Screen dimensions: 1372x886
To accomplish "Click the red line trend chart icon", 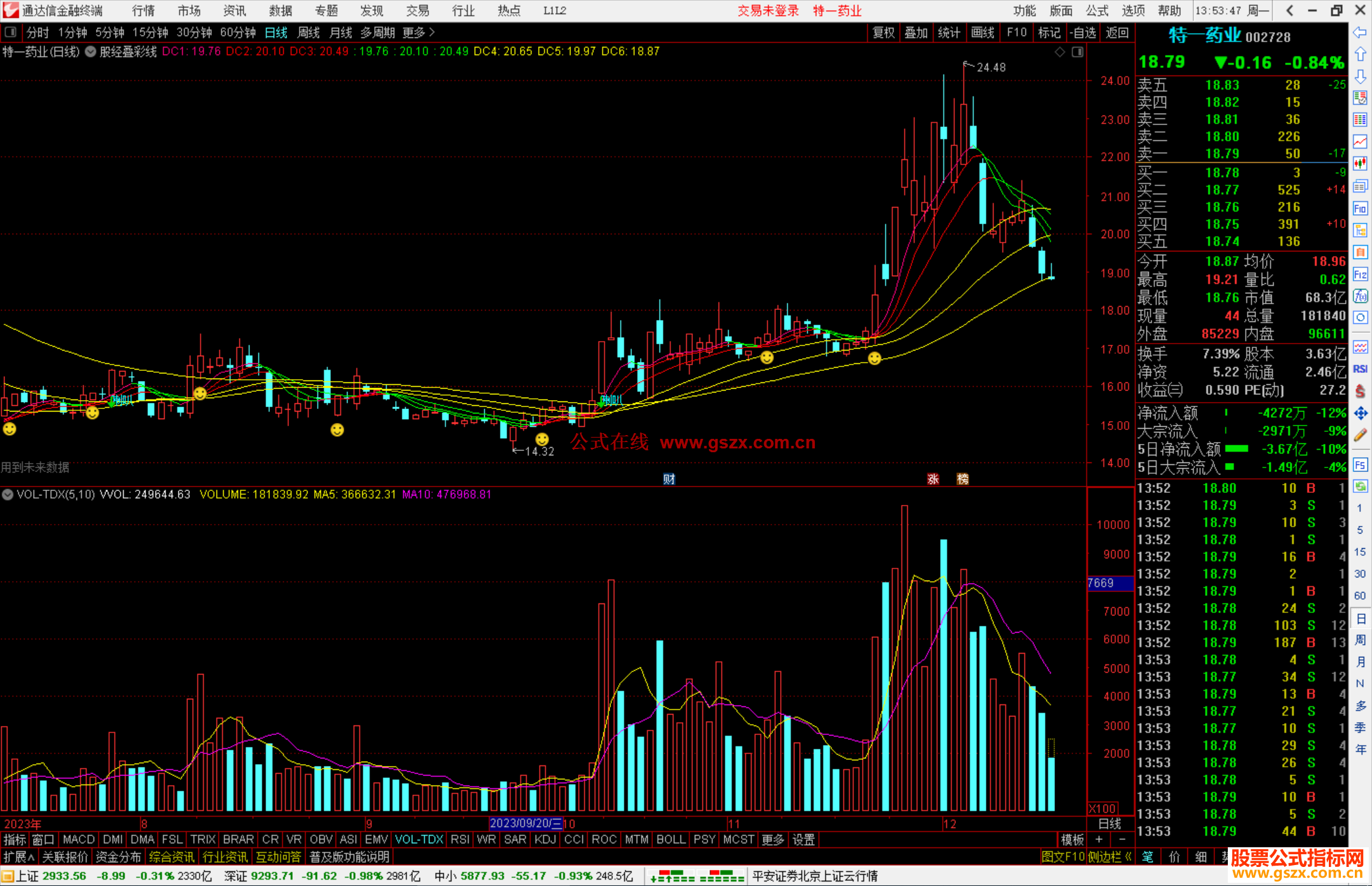I will pos(1360,142).
